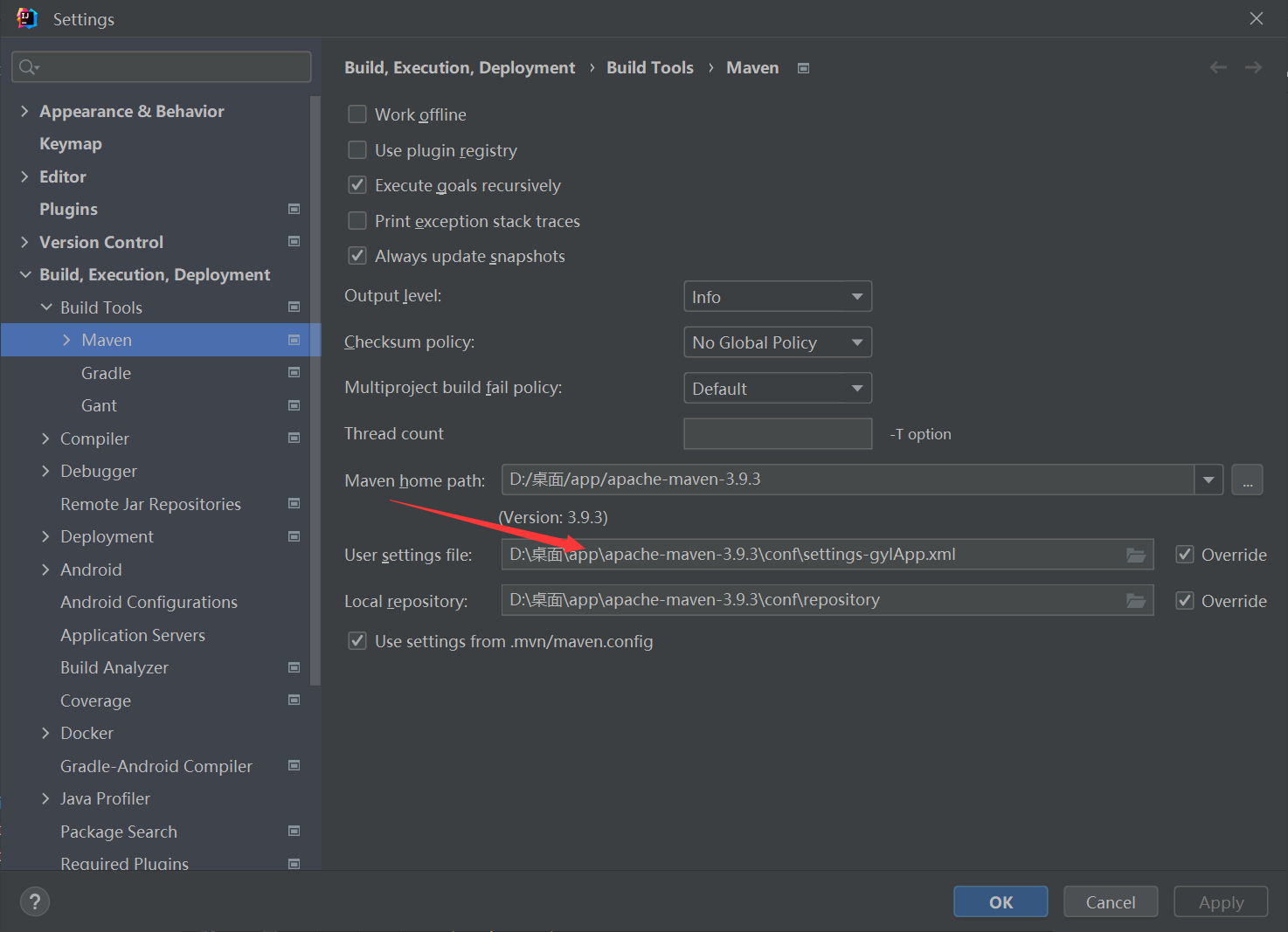1288x932 pixels.
Task: Browse for Local repository folder icon
Action: click(1136, 600)
